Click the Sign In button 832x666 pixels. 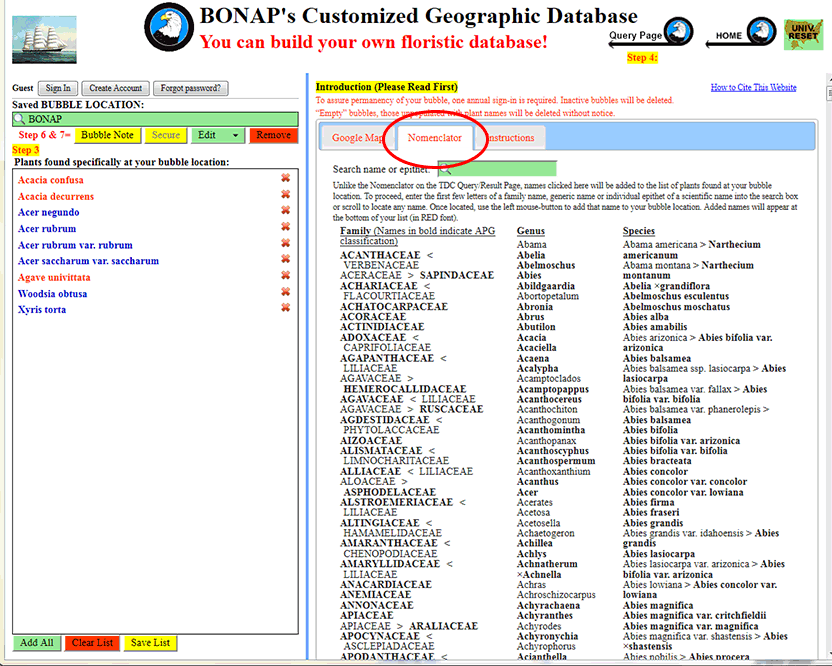58,88
